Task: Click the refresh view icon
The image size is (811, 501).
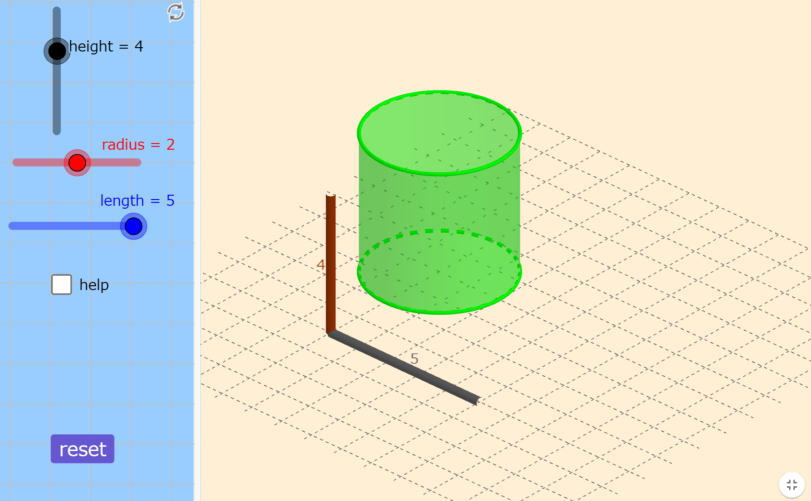Action: click(x=176, y=12)
